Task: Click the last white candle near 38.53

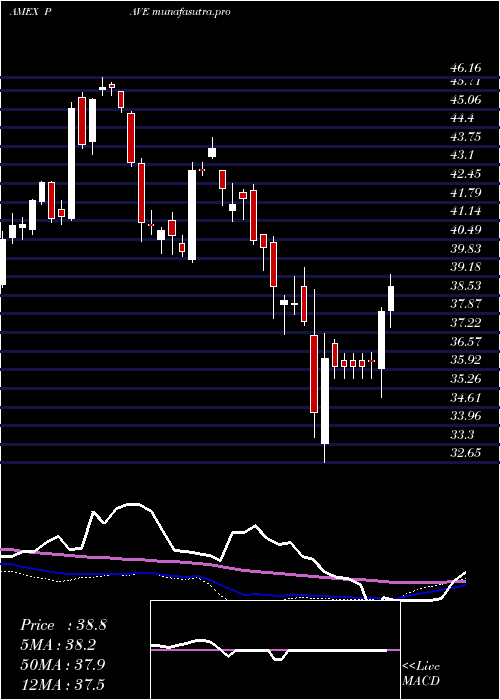Action: click(391, 298)
